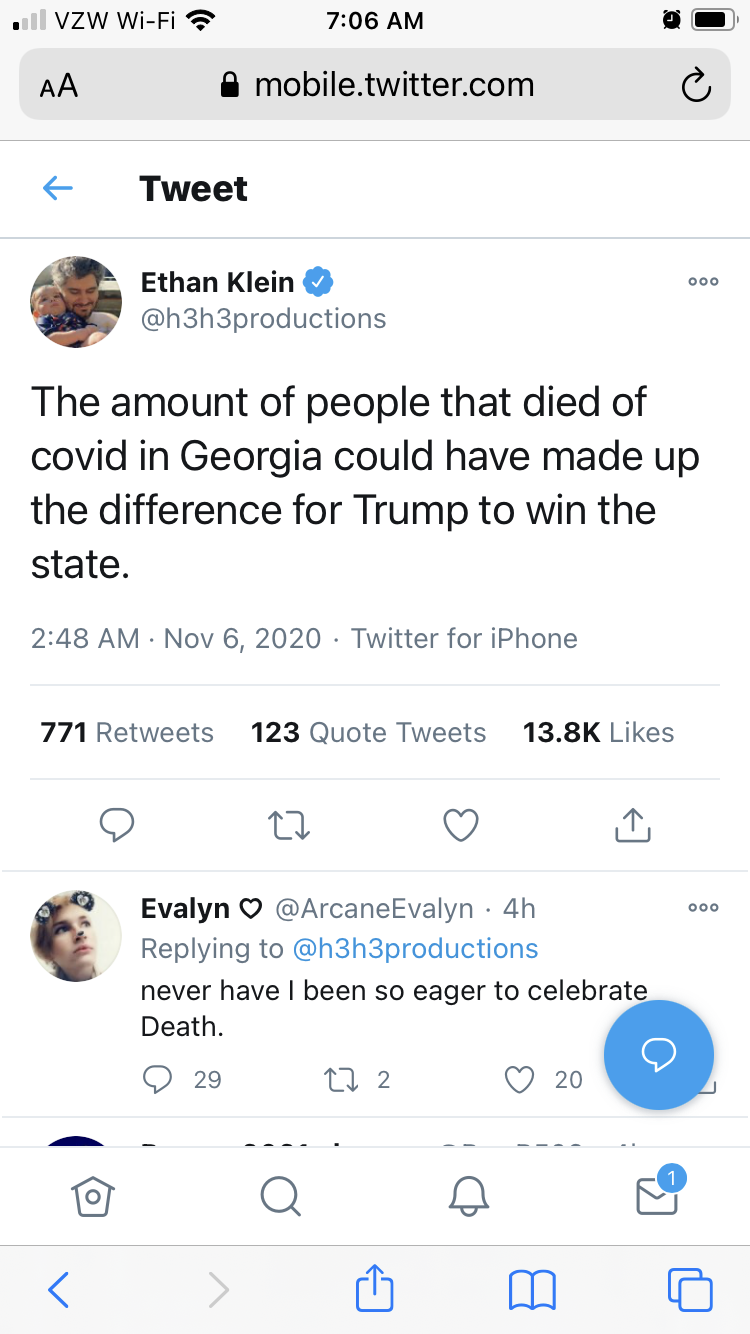Image resolution: width=750 pixels, height=1334 pixels.
Task: Go back using the Tweet header arrow
Action: point(58,188)
